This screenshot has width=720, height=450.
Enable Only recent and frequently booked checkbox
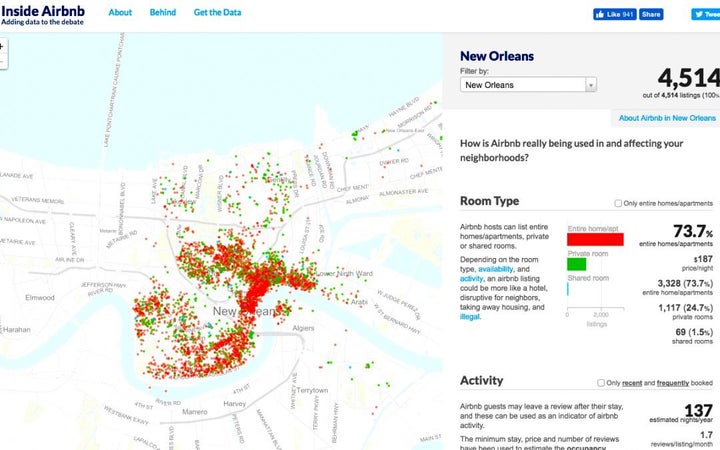pos(601,382)
